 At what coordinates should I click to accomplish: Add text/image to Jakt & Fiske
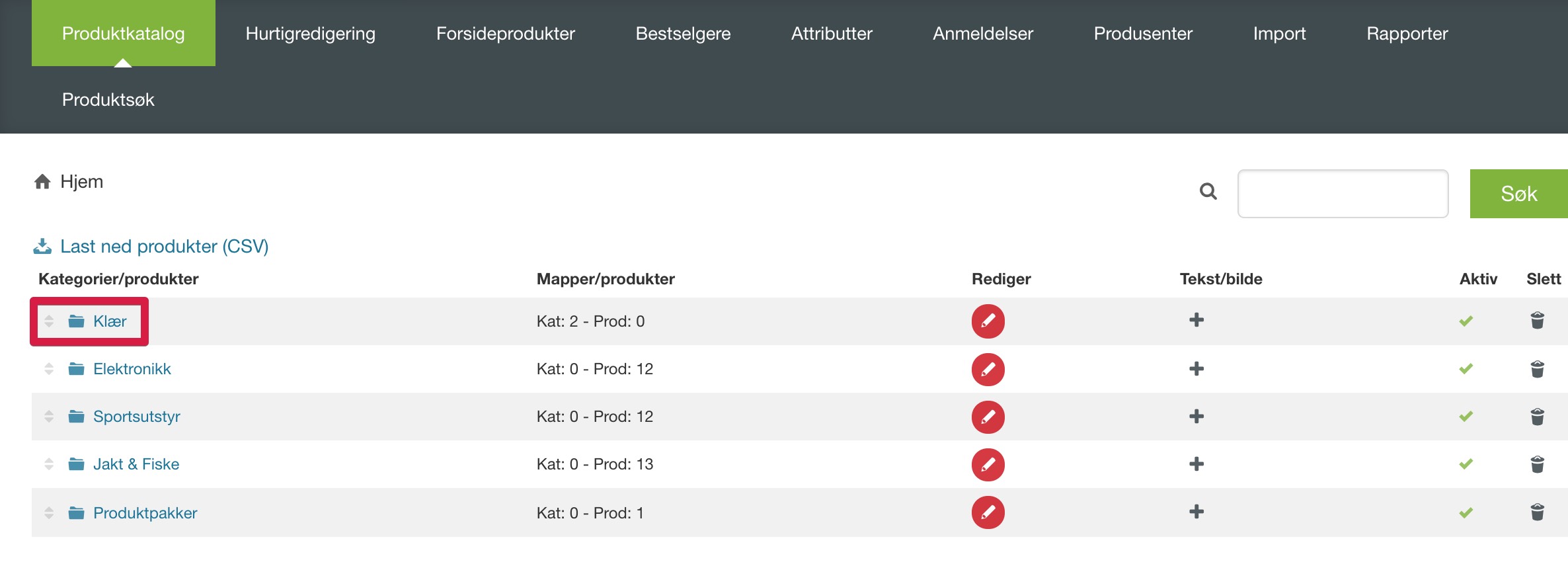tap(1196, 464)
